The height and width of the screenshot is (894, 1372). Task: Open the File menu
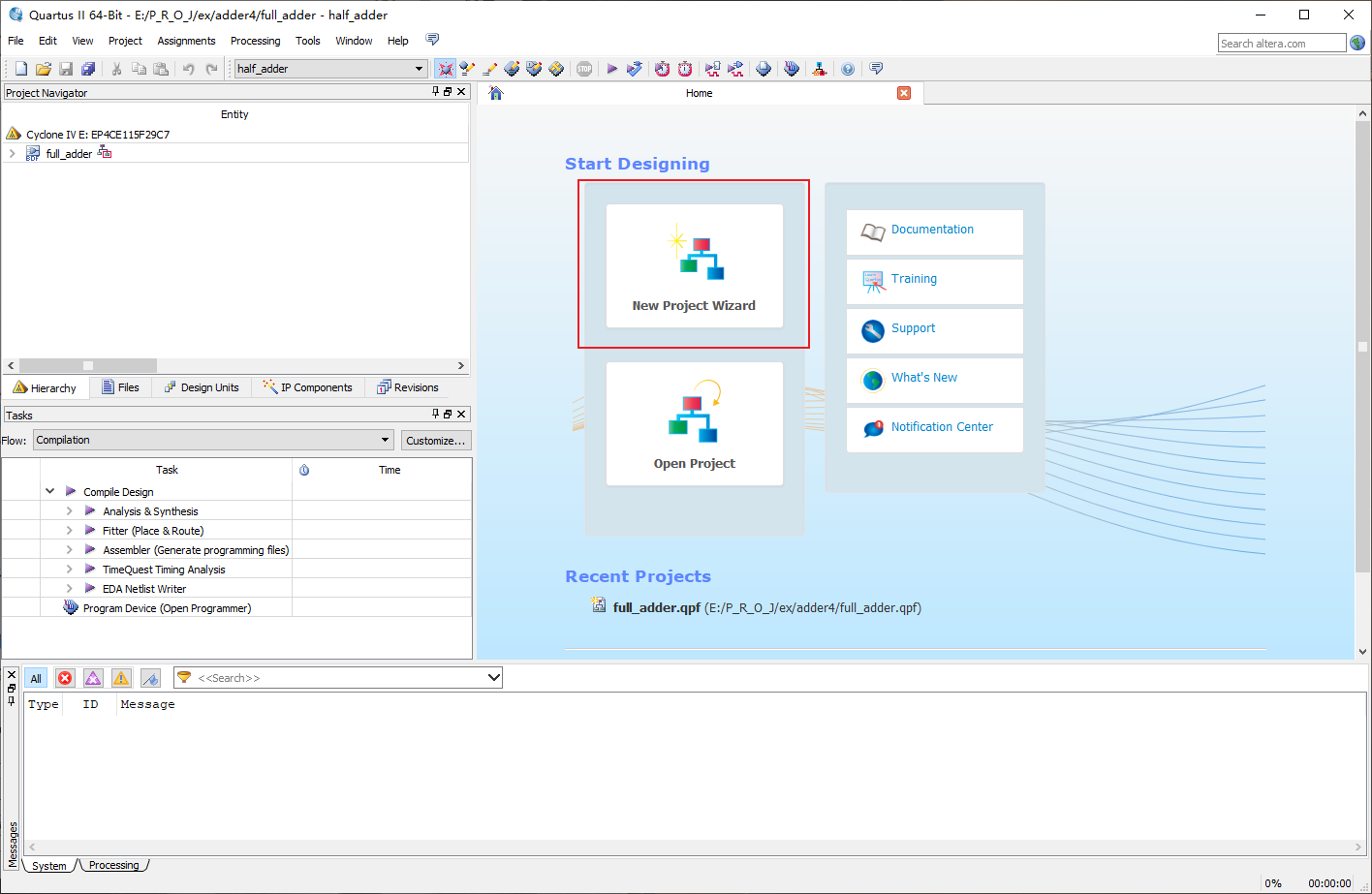point(16,41)
